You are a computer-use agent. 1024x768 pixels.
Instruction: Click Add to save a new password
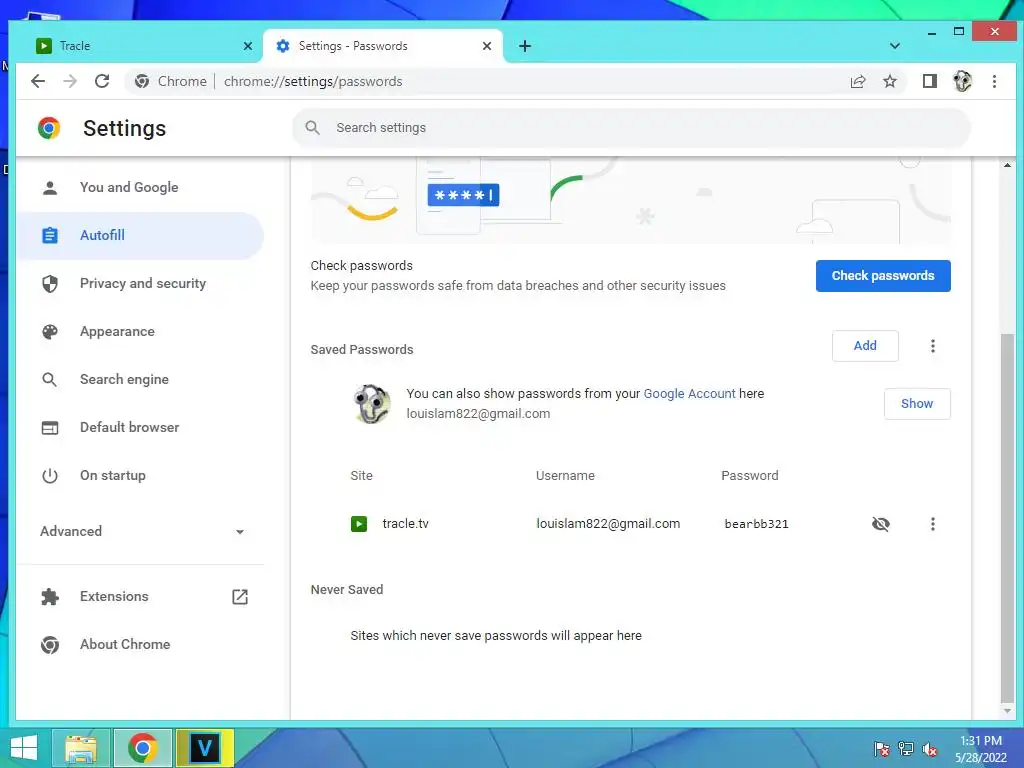point(865,345)
